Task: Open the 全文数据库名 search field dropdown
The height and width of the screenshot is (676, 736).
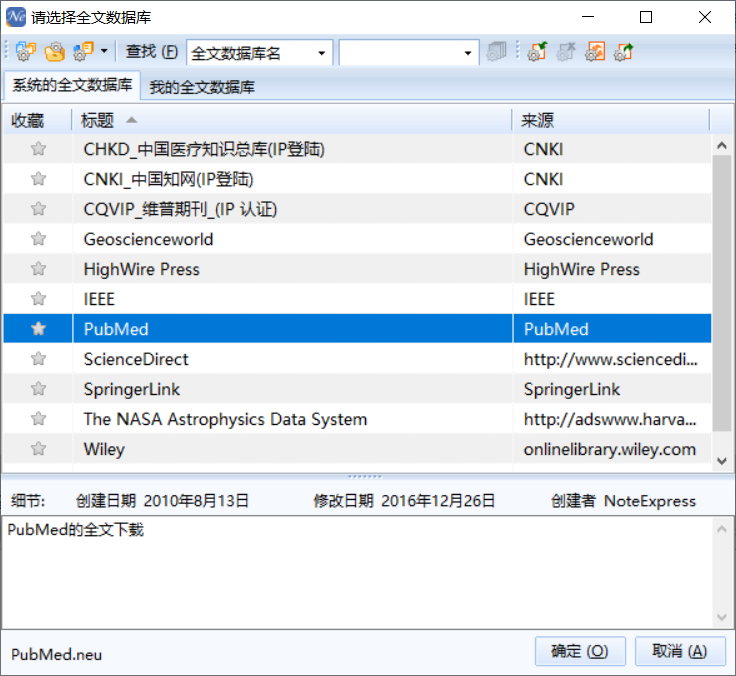Action: [x=322, y=53]
